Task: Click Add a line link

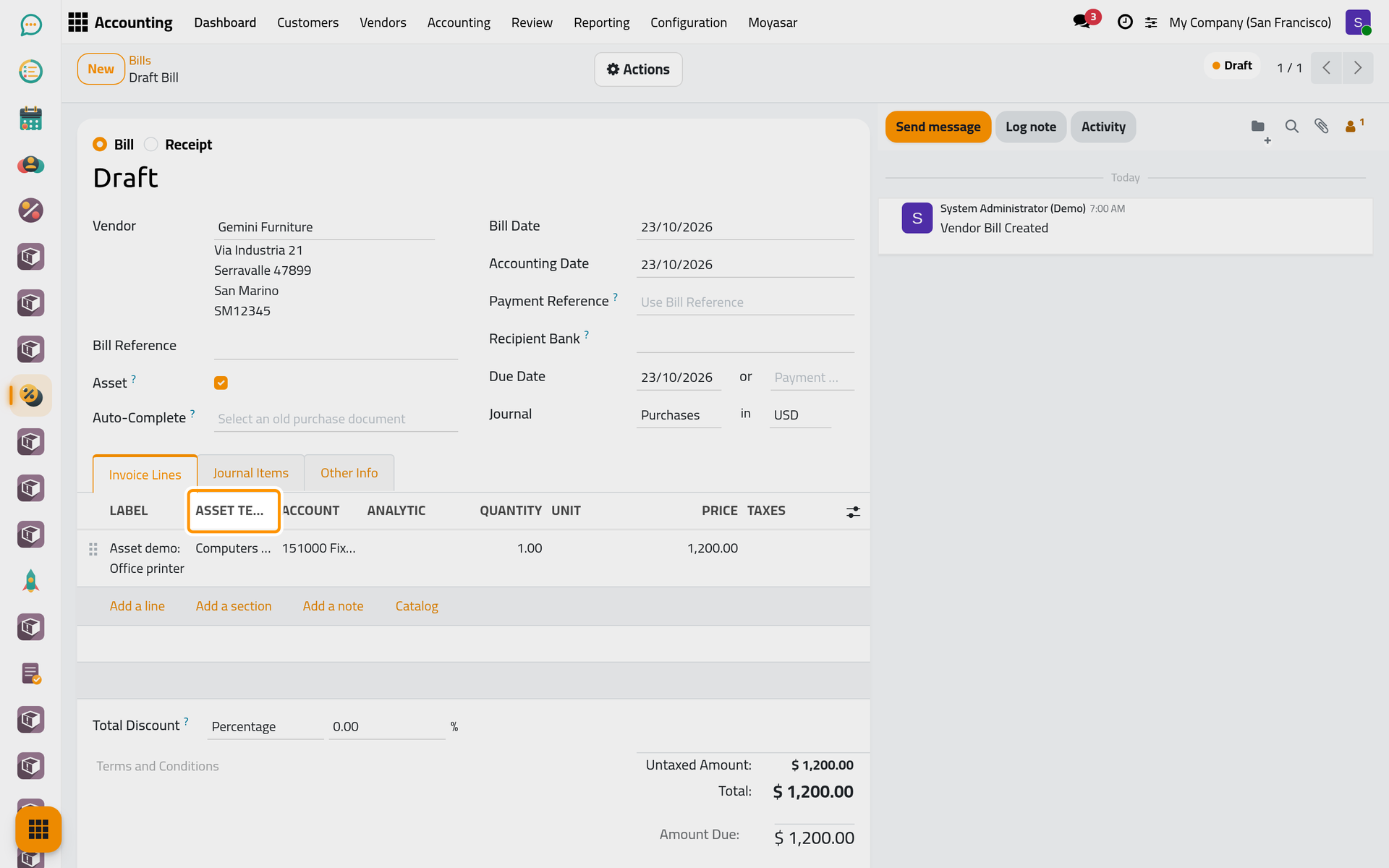Action: tap(137, 606)
